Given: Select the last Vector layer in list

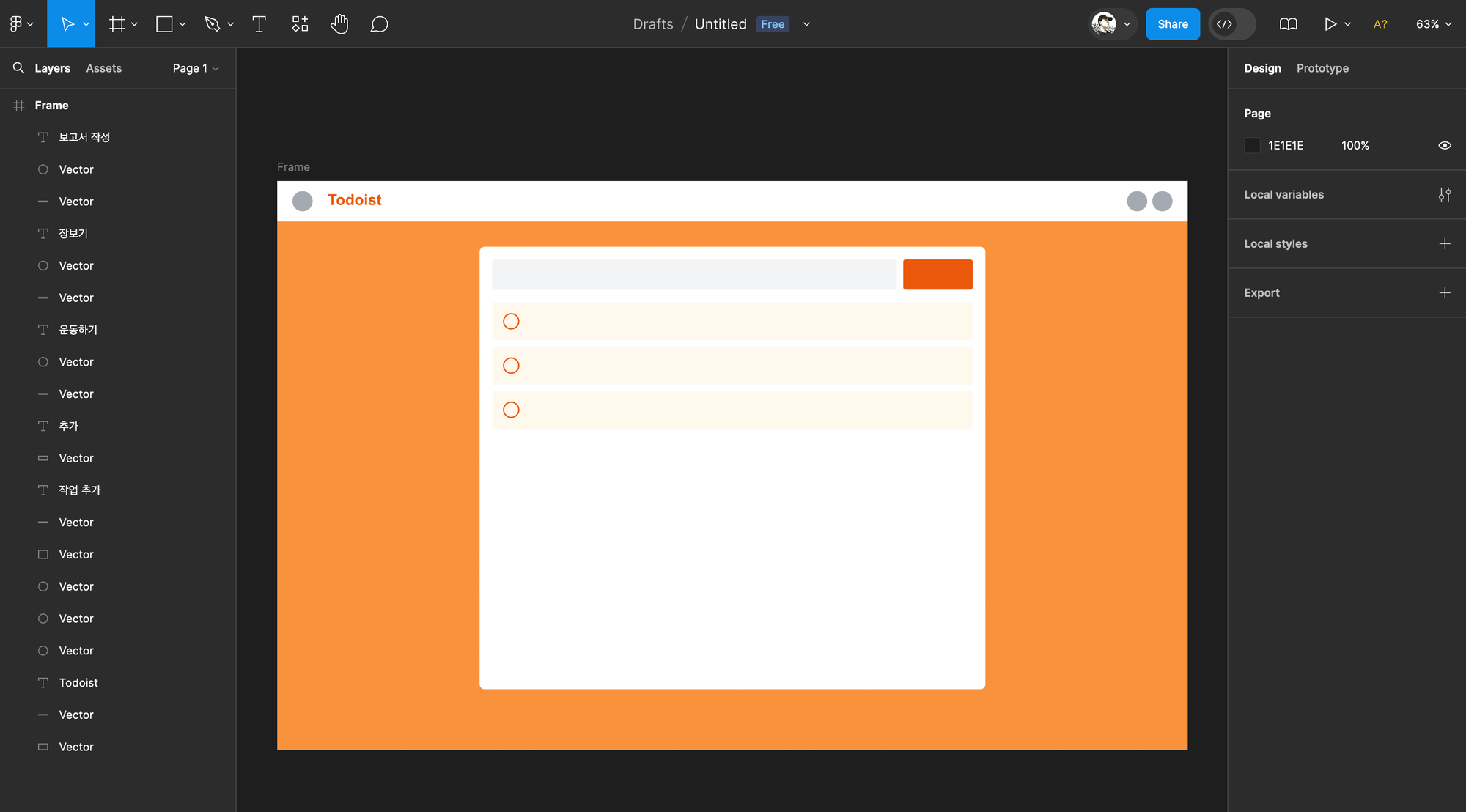Looking at the screenshot, I should pyautogui.click(x=118, y=747).
